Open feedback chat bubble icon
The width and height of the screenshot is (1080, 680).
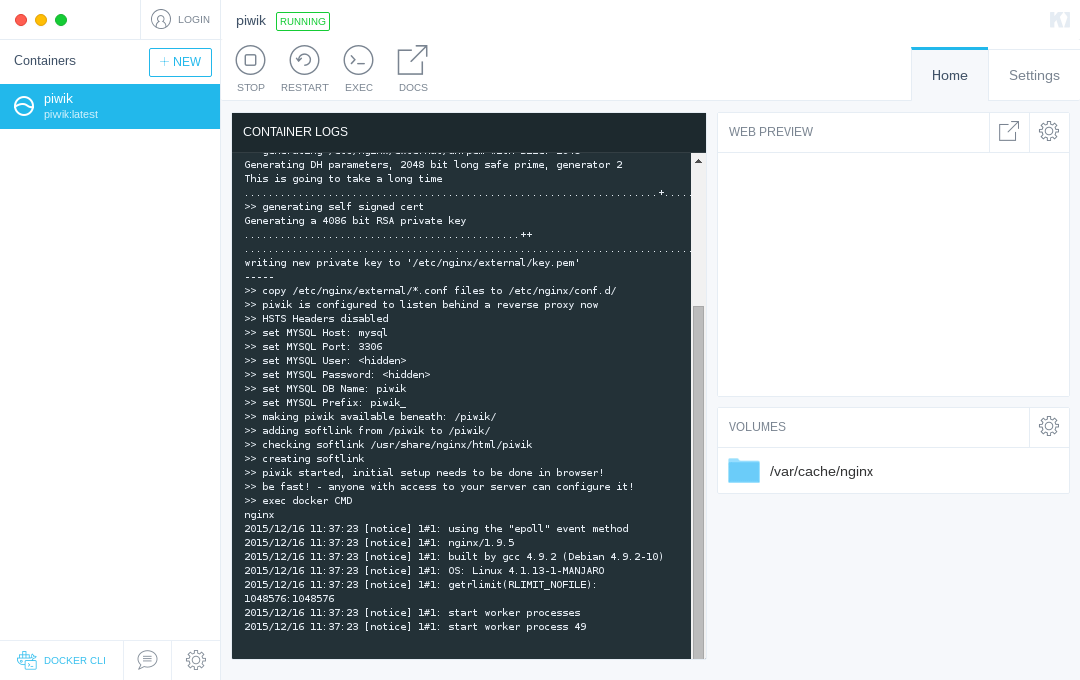coord(147,660)
